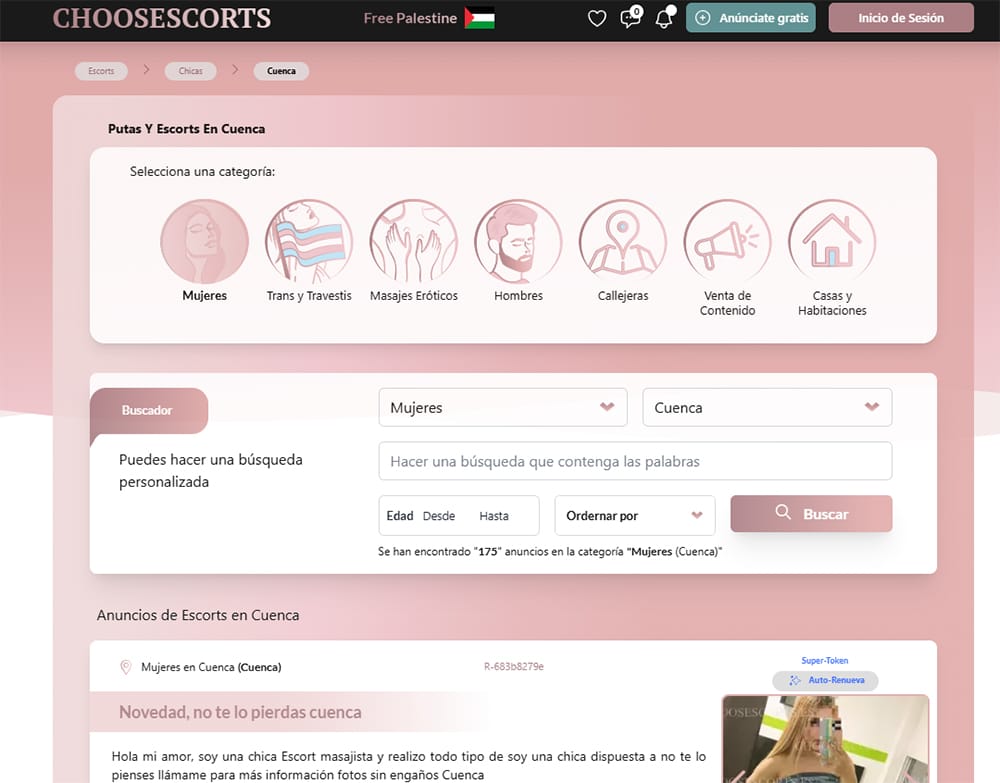Image resolution: width=1000 pixels, height=783 pixels.
Task: Select the Trans y Travestis category icon
Action: point(309,243)
